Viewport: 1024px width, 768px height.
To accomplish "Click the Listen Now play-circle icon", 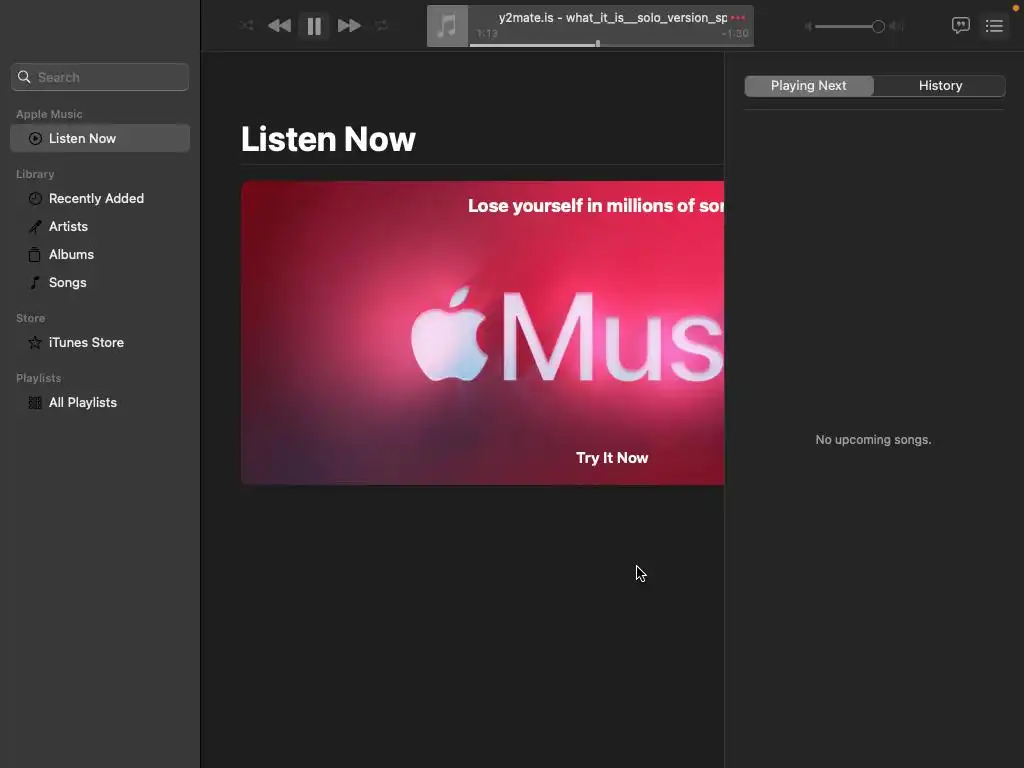I will click(x=35, y=138).
